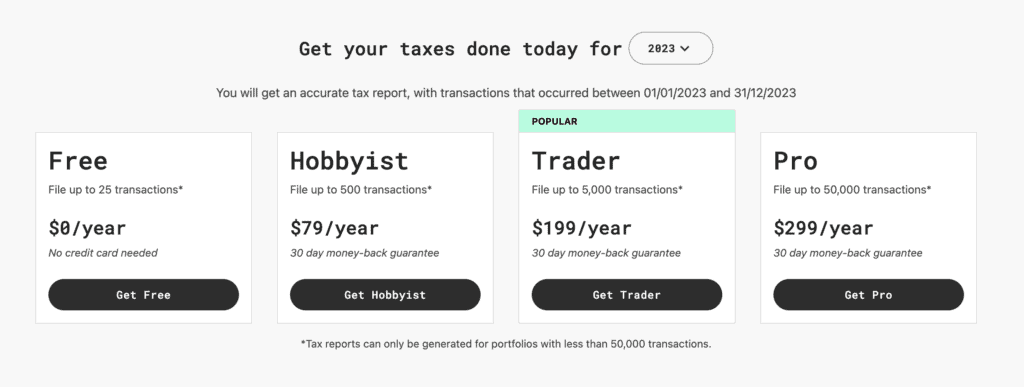The width and height of the screenshot is (1024, 387).
Task: Click the $0/year price text
Action: click(88, 228)
